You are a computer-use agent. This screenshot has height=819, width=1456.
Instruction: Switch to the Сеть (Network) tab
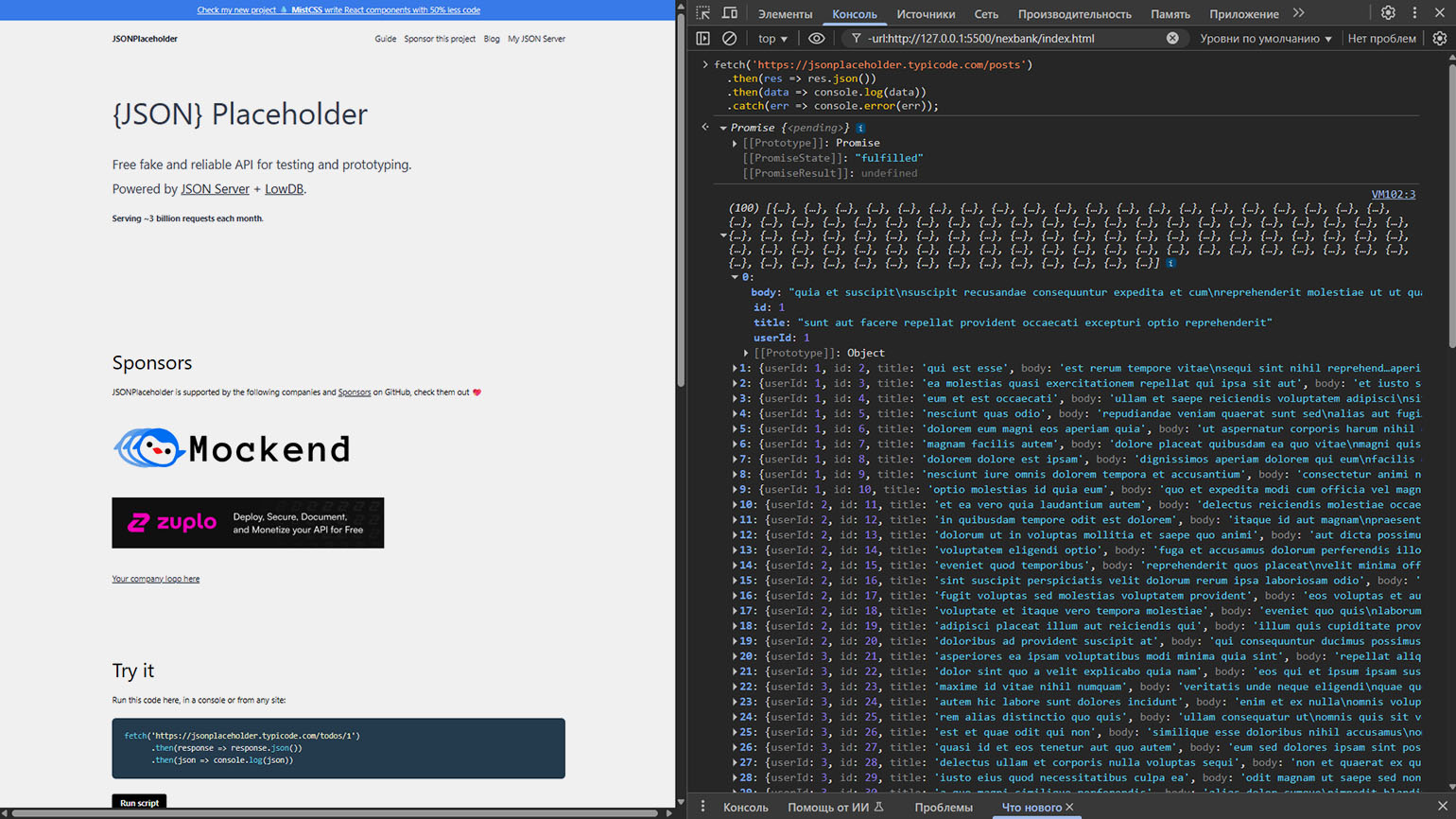986,14
